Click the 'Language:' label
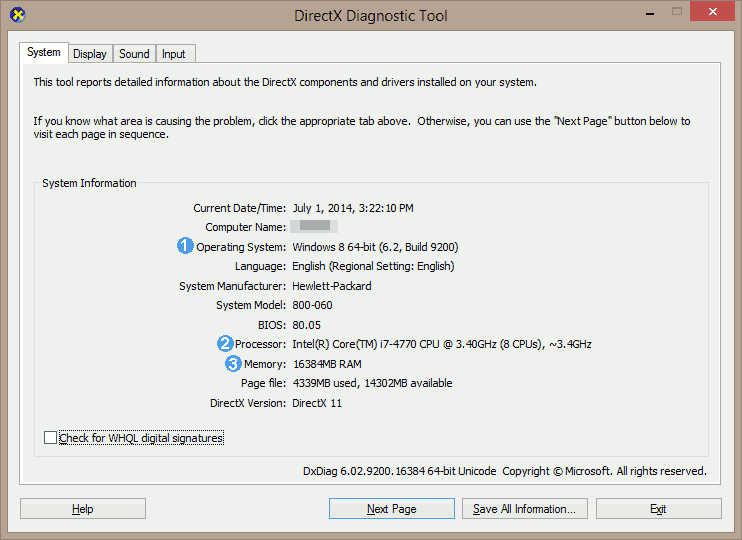The image size is (742, 540). (x=261, y=266)
